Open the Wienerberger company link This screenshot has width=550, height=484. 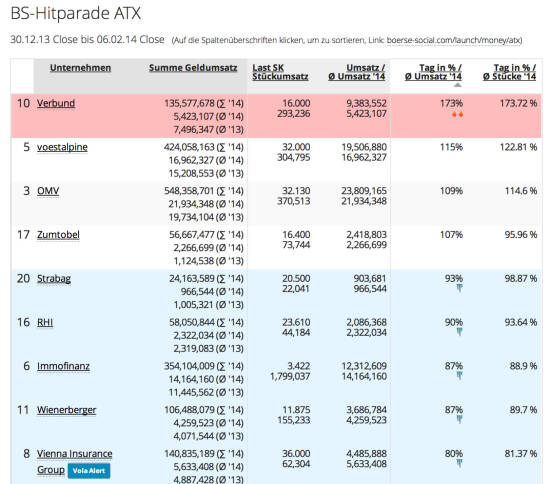(x=66, y=410)
